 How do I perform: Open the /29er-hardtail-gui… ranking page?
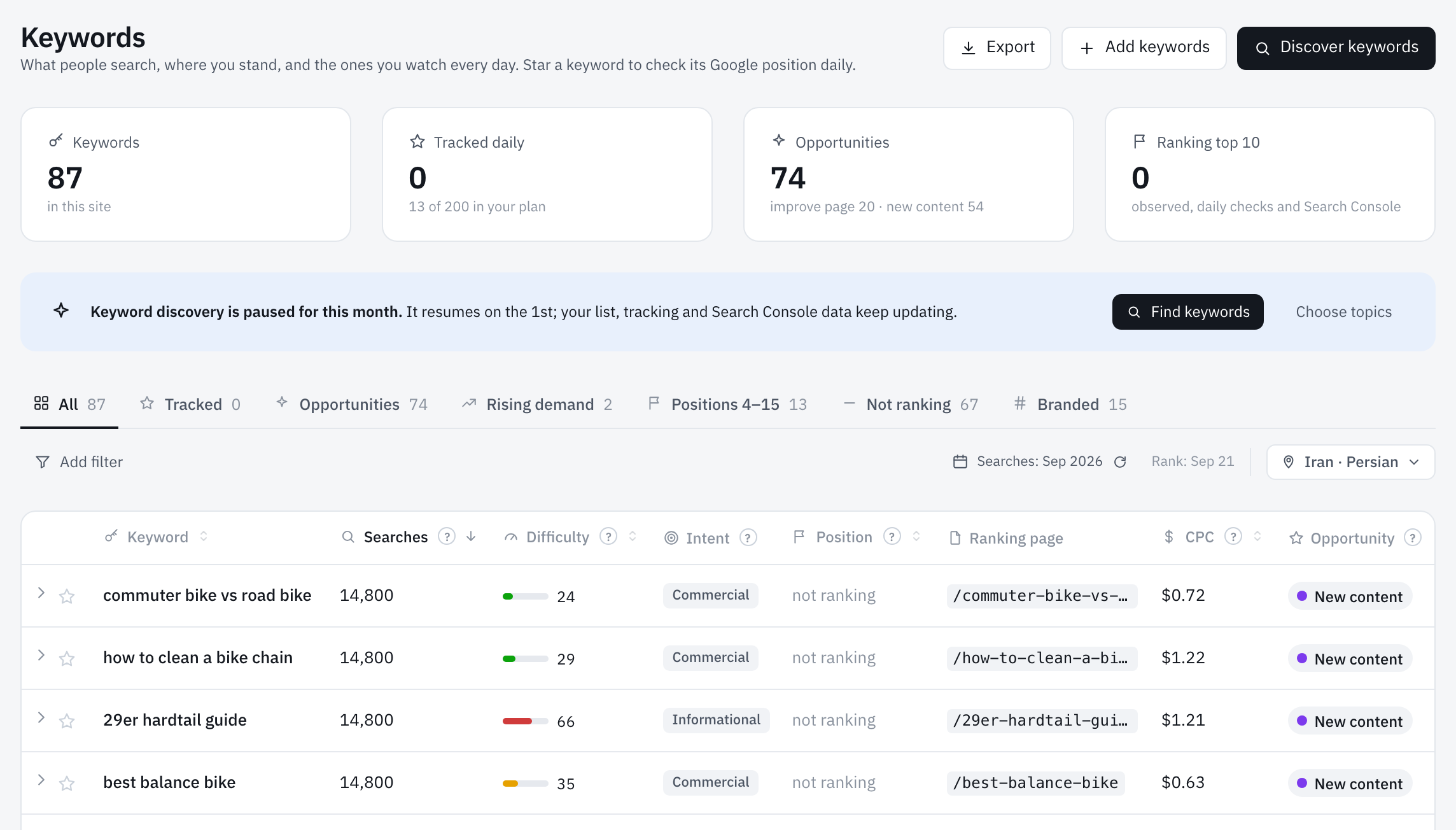[1042, 721]
